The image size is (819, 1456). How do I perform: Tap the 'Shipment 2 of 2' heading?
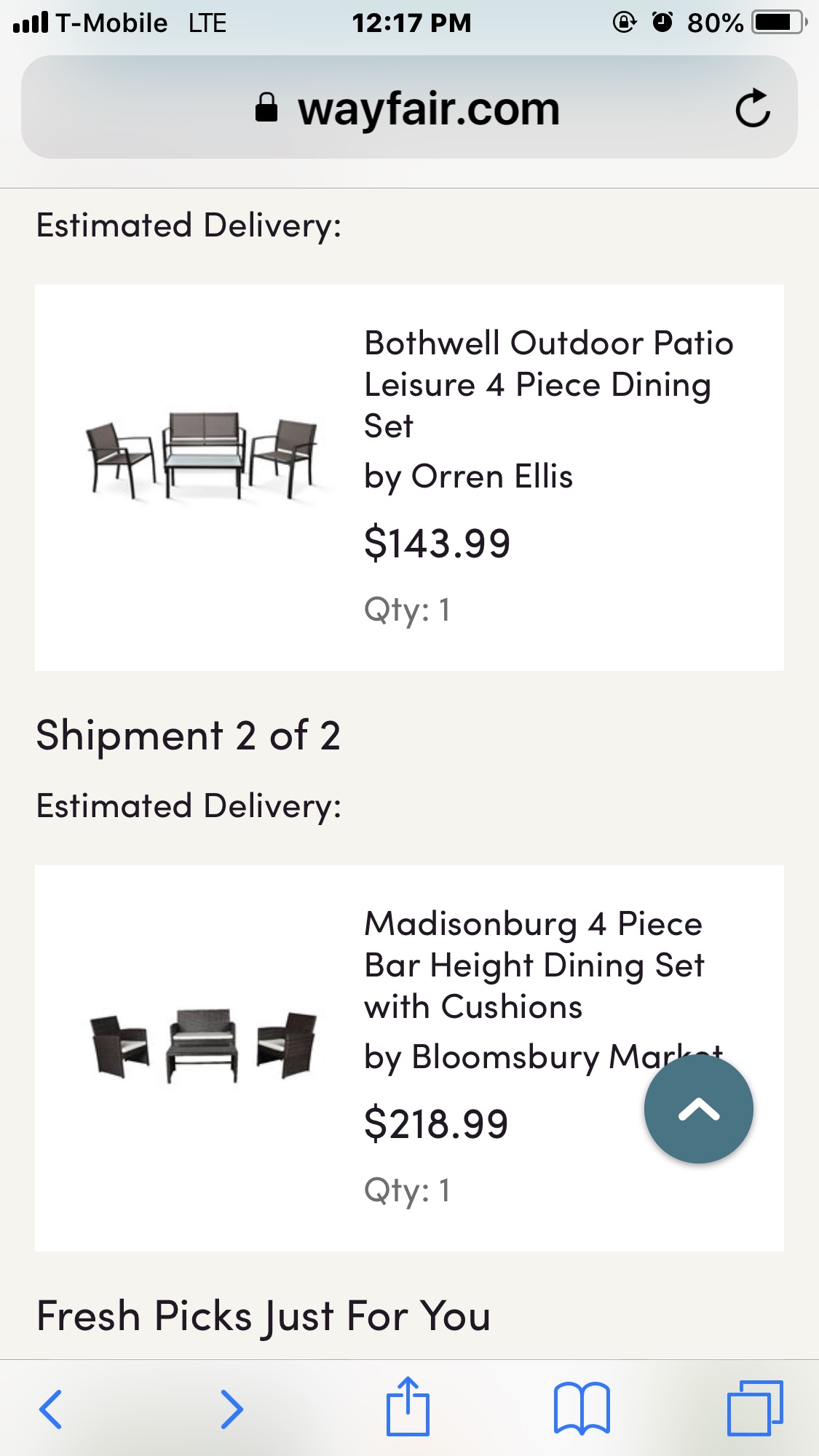(188, 735)
